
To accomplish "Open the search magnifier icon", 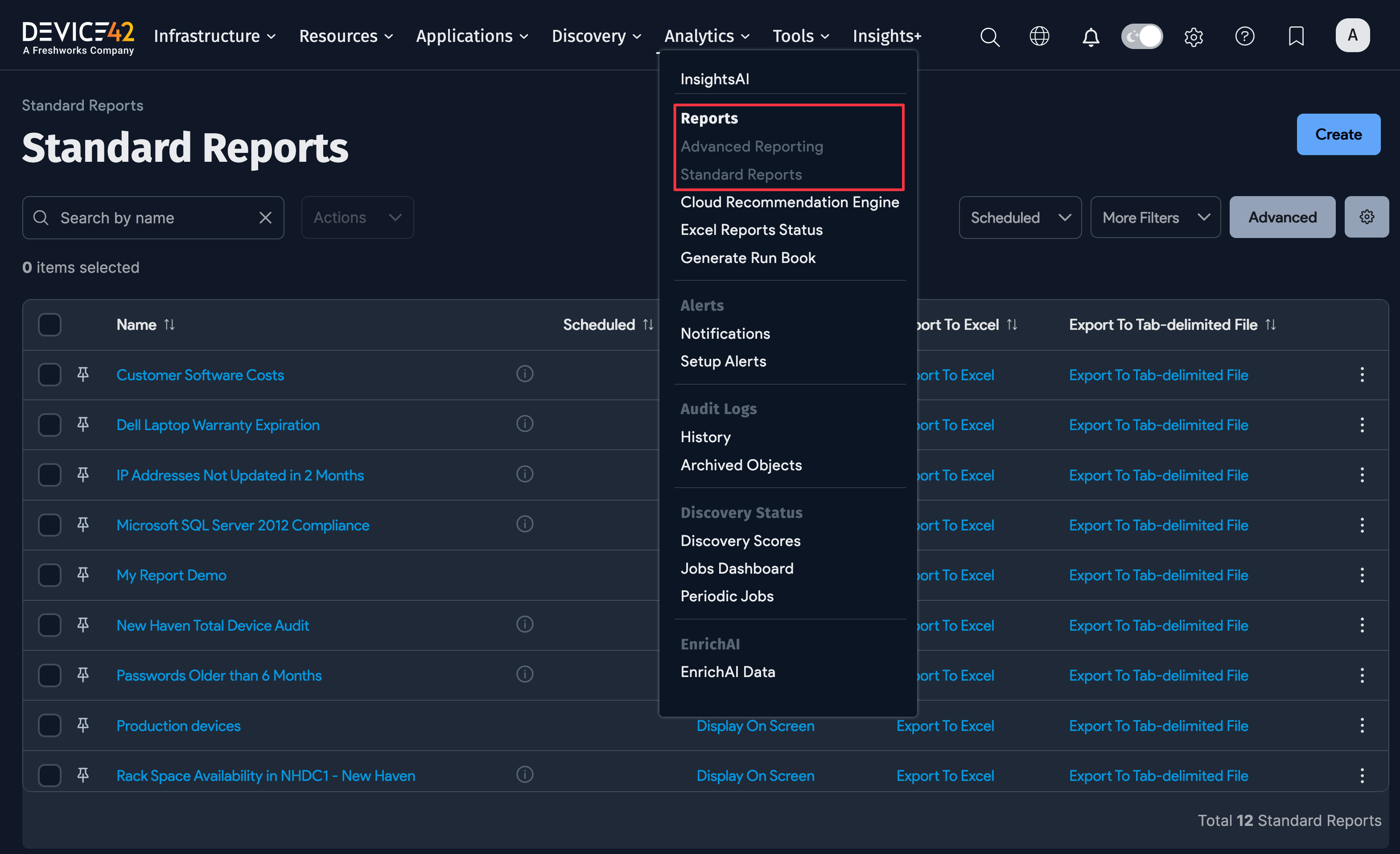I will point(989,37).
